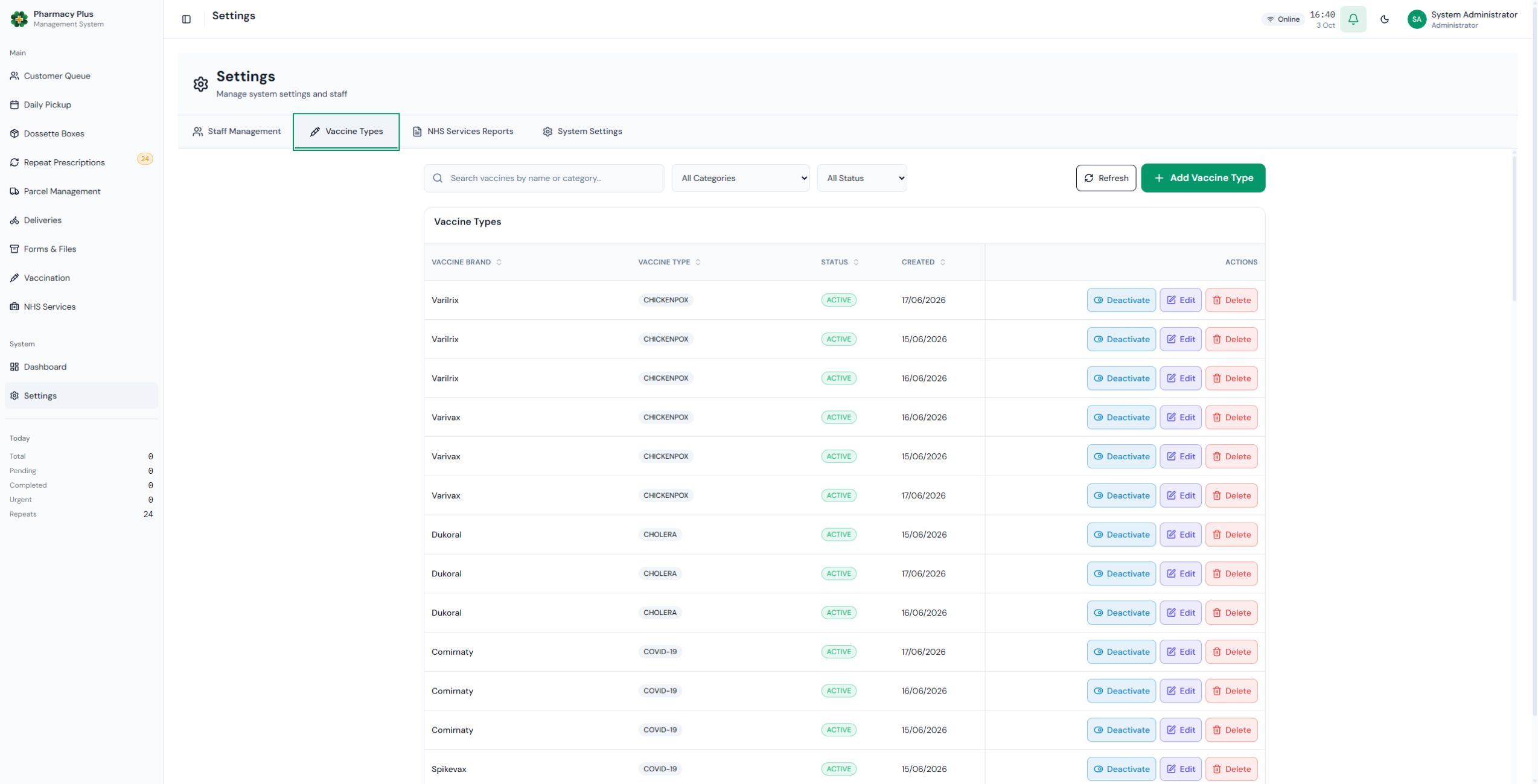Open NHS Services Reports tab
Viewport: 1538px width, 784px height.
[463, 132]
